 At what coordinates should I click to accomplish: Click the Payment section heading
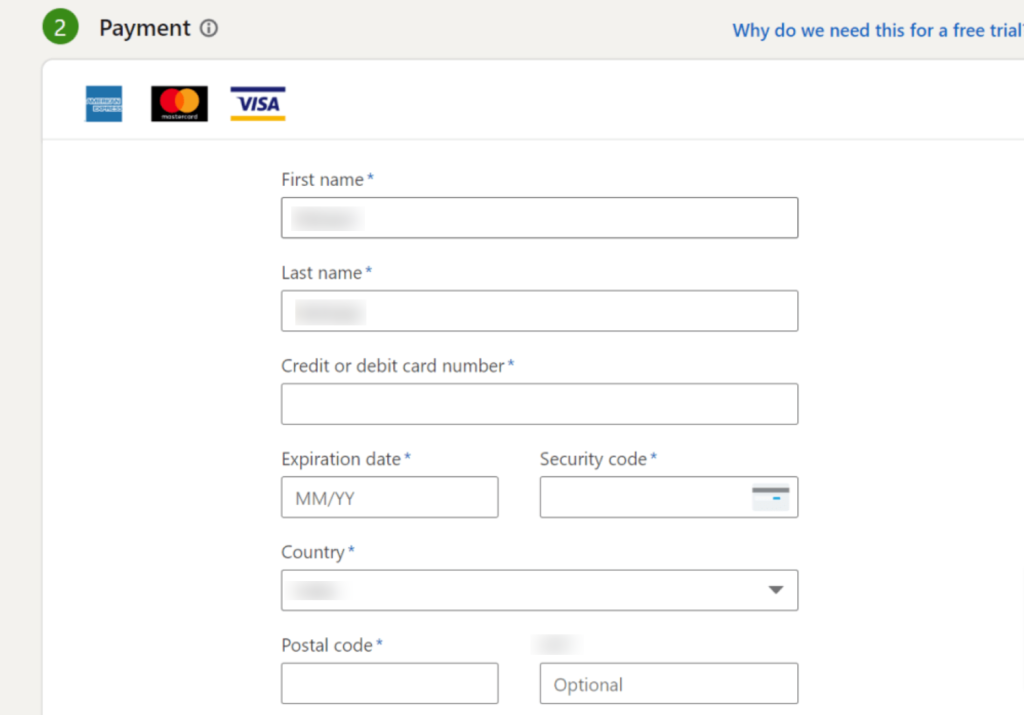pyautogui.click(x=144, y=28)
